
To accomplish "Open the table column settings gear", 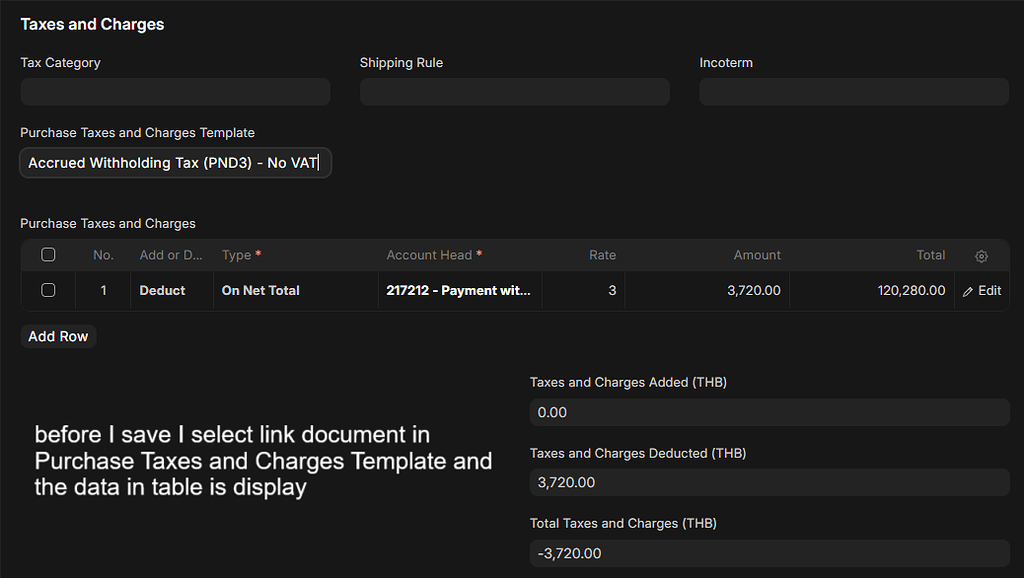I will click(x=981, y=256).
